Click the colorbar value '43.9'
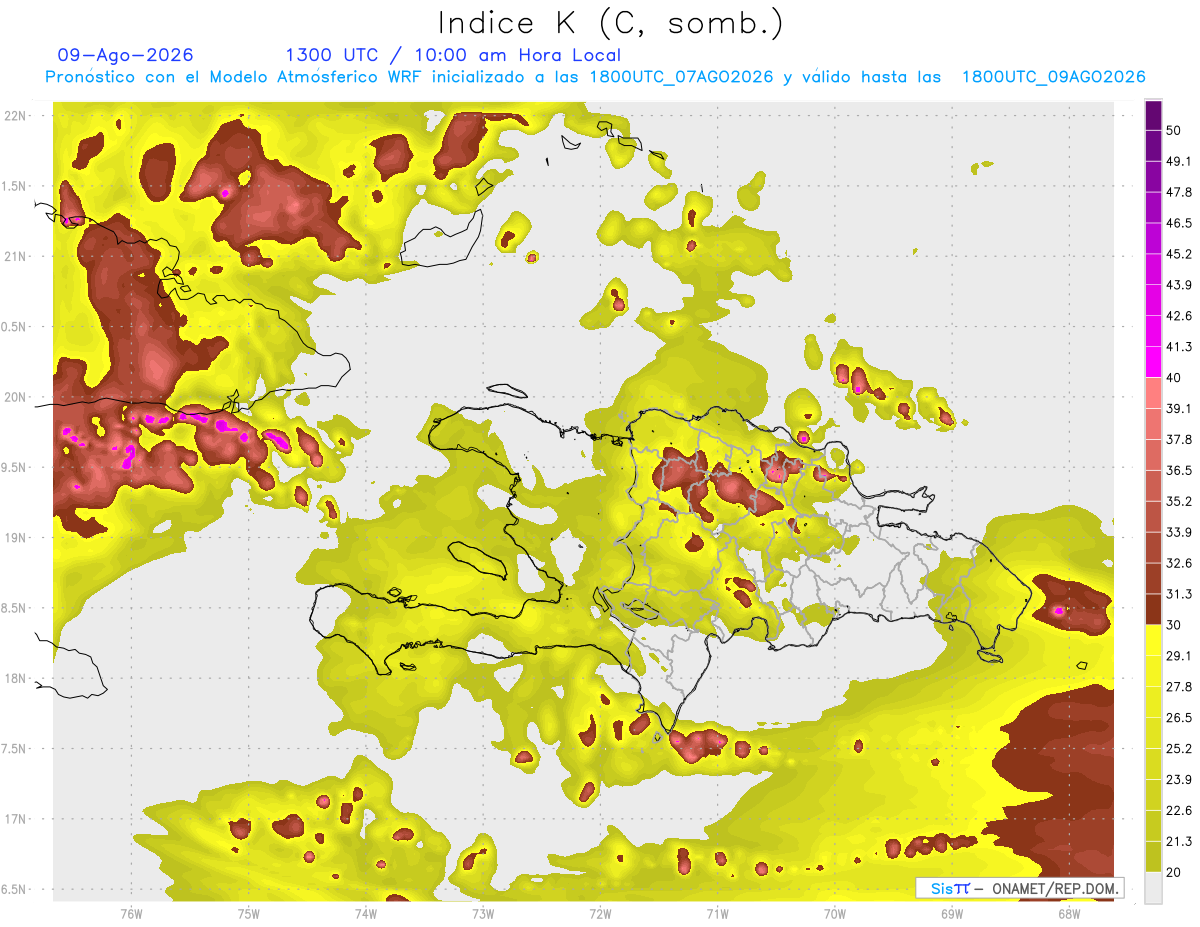This screenshot has width=1200, height=927. pos(1179,285)
